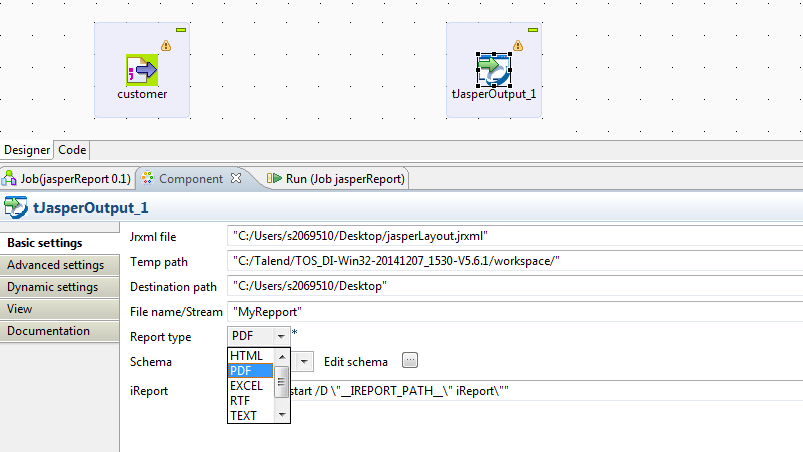Close the Component tab
Screen dimensions: 803x452
pyautogui.click(x=236, y=178)
